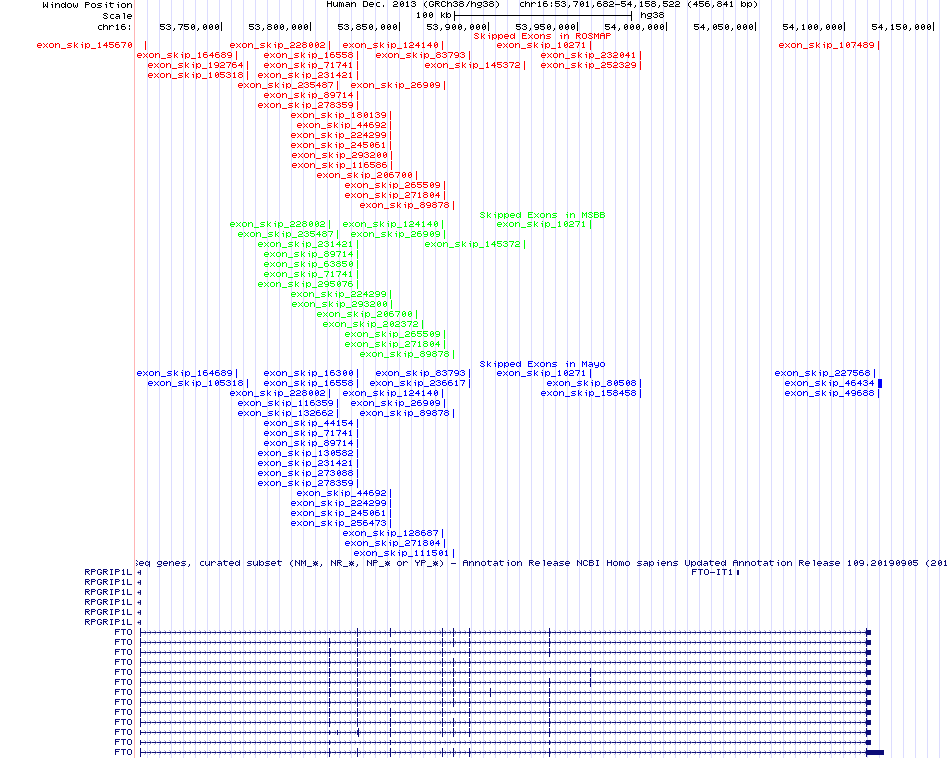Select the topmost RPGRIP1L gene label
950x758 pixels.
point(109,573)
